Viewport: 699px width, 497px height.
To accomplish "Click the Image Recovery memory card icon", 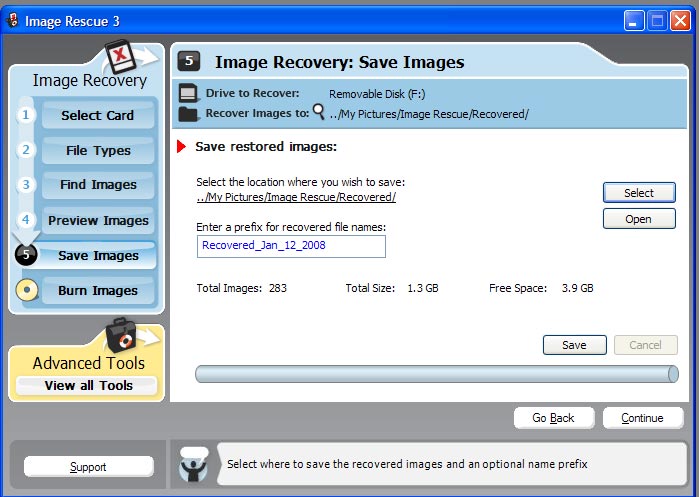I will [x=120, y=57].
